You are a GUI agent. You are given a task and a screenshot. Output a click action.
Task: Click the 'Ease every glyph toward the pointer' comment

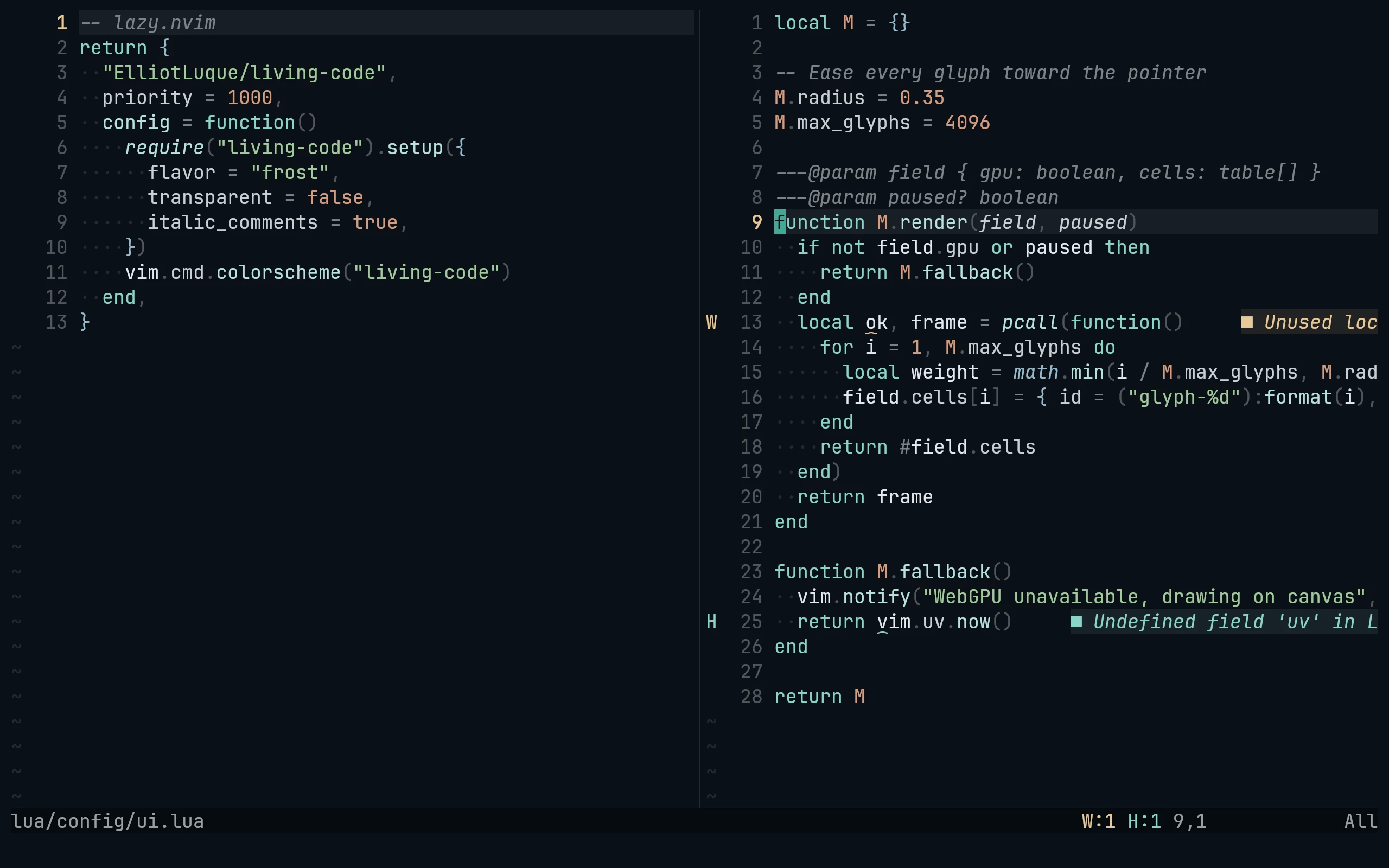tap(1008, 72)
